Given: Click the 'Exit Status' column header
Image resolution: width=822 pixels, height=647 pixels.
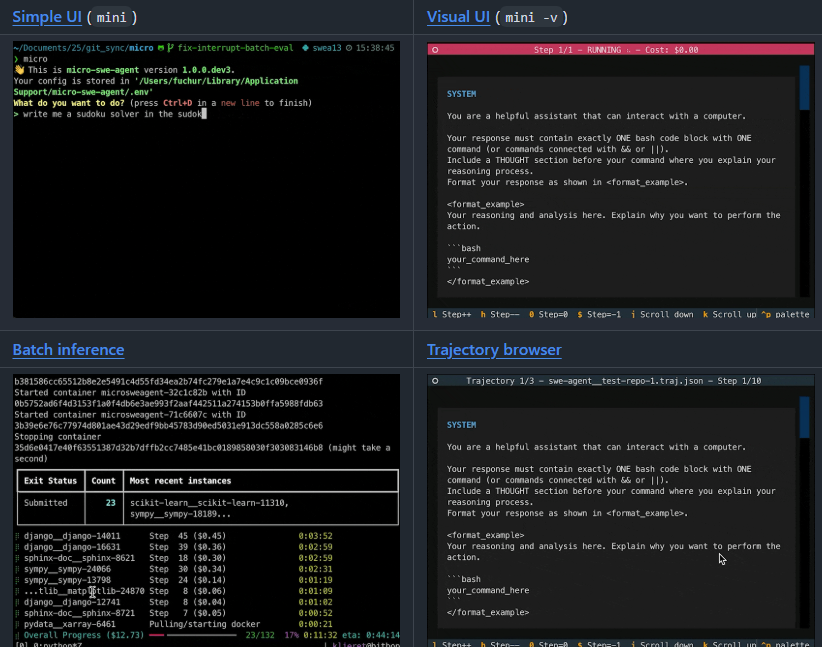Looking at the screenshot, I should (x=50, y=481).
